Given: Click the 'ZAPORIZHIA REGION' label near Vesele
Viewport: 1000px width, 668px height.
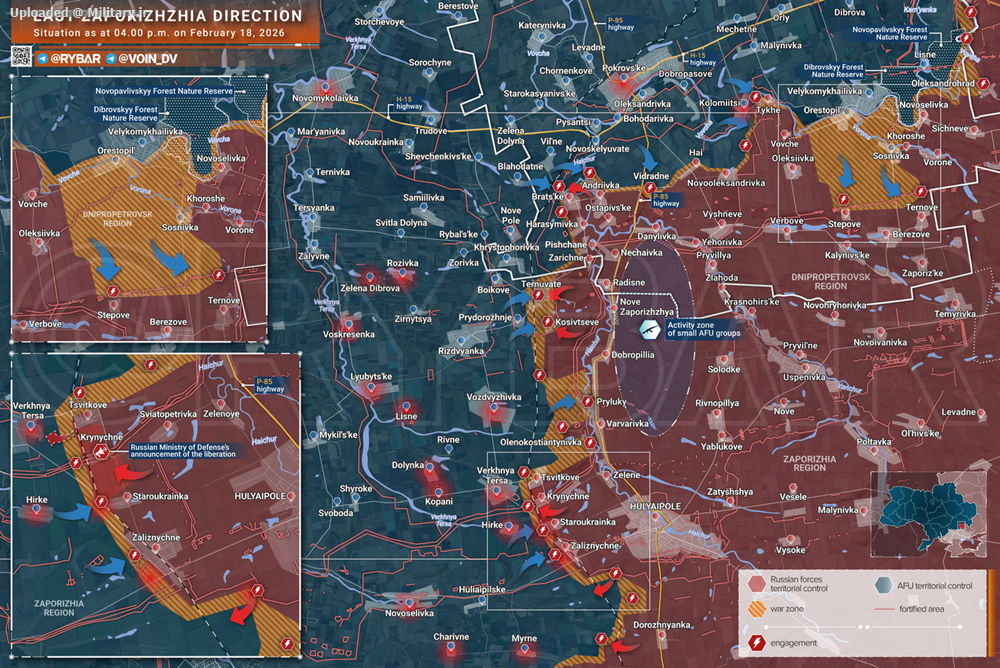Looking at the screenshot, I should click(x=809, y=463).
